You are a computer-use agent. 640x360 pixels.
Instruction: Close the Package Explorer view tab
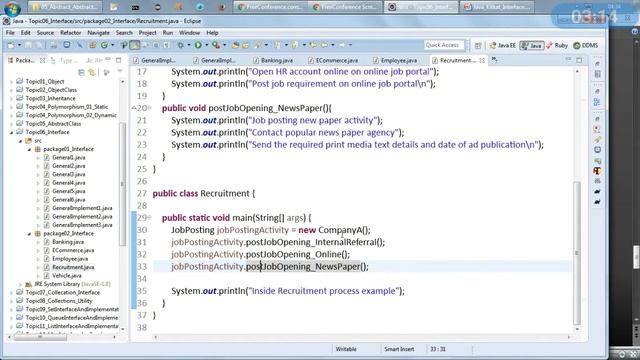(42, 60)
